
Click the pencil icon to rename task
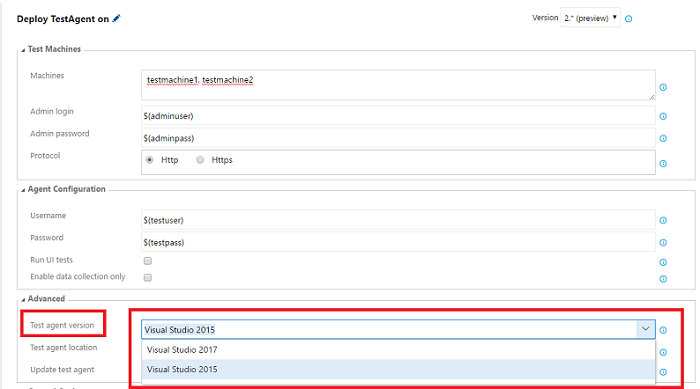point(116,18)
